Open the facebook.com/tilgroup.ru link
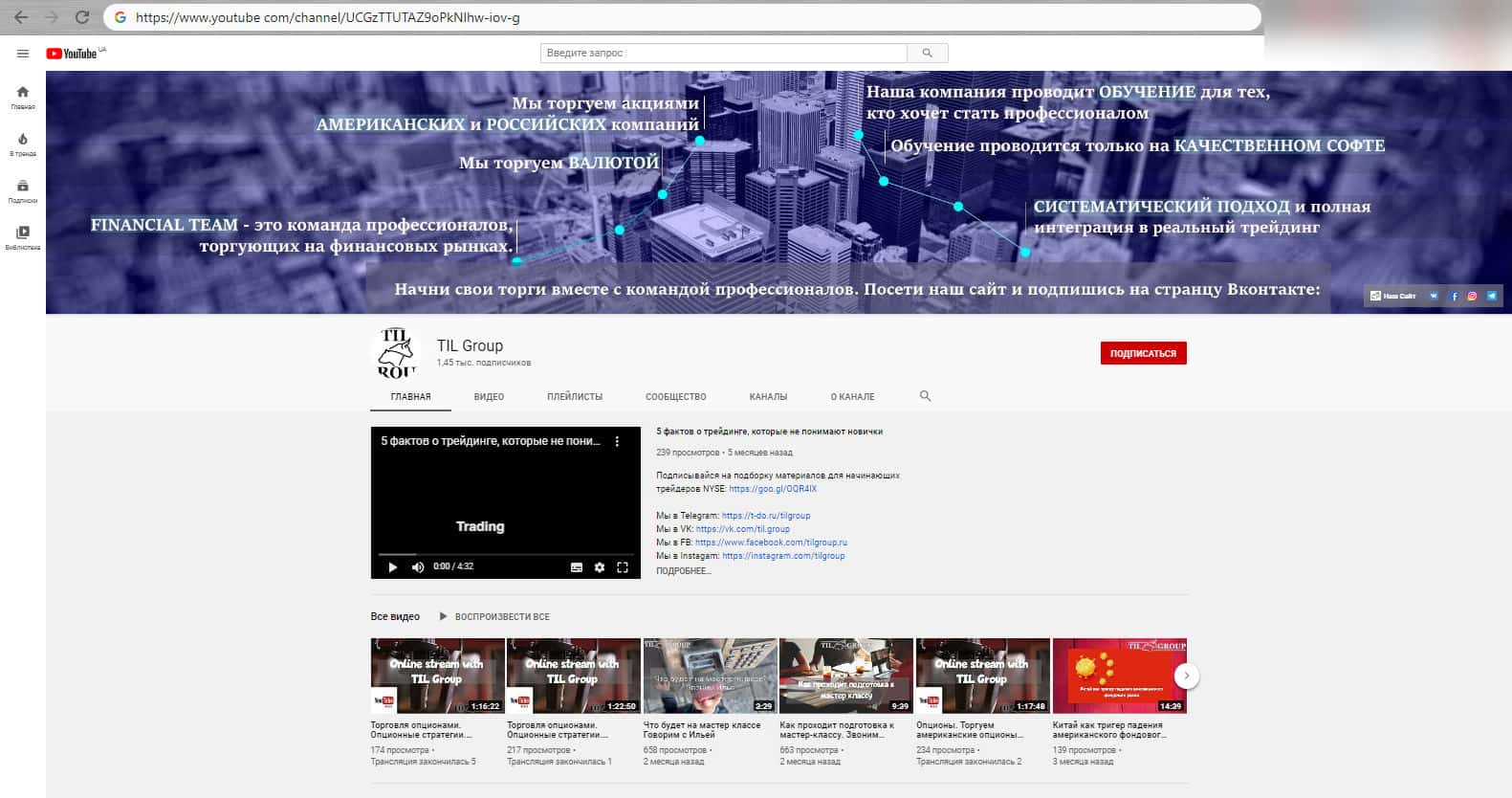This screenshot has height=798, width=1512. (x=771, y=543)
